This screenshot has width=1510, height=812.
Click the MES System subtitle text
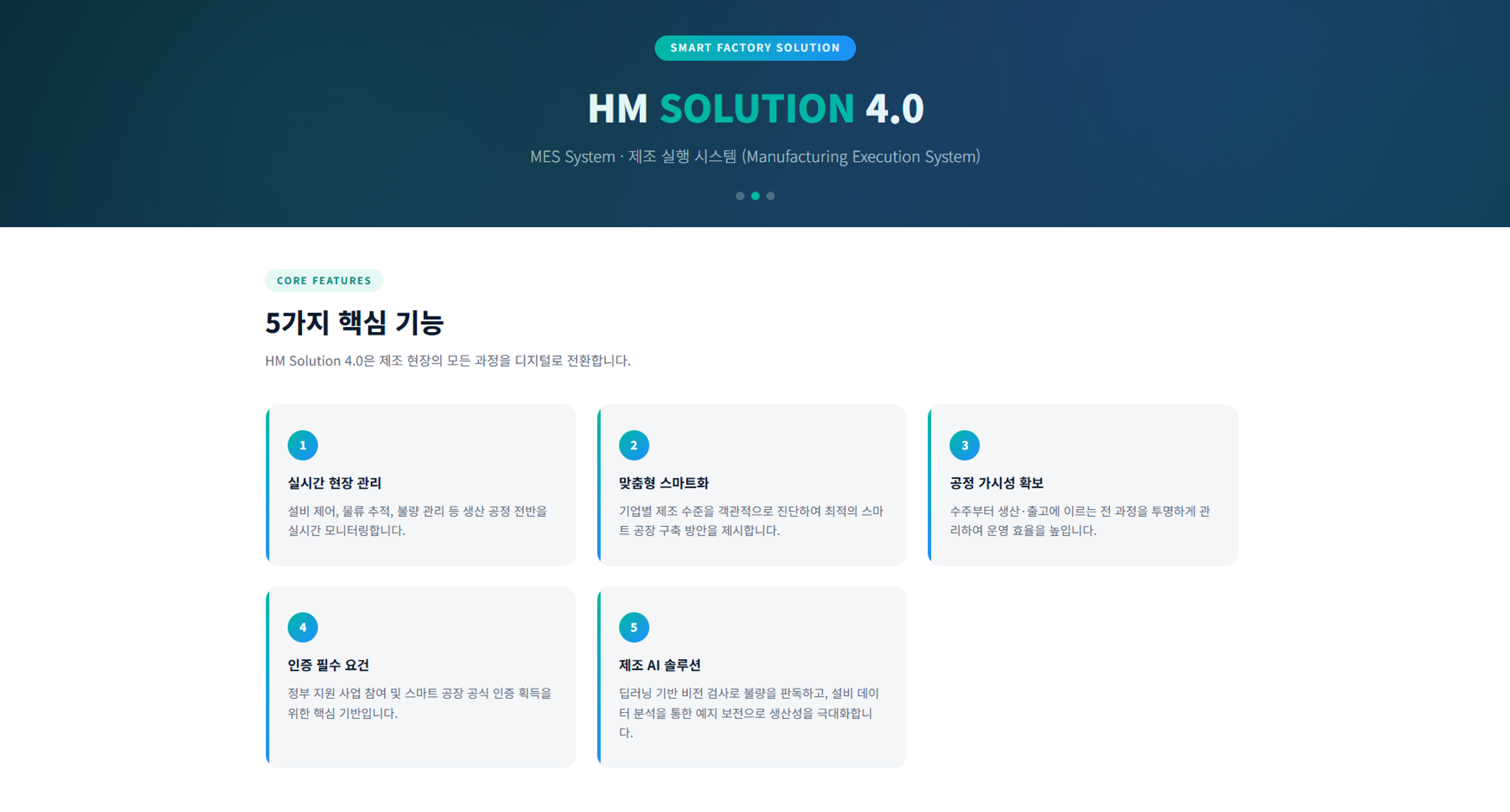755,156
